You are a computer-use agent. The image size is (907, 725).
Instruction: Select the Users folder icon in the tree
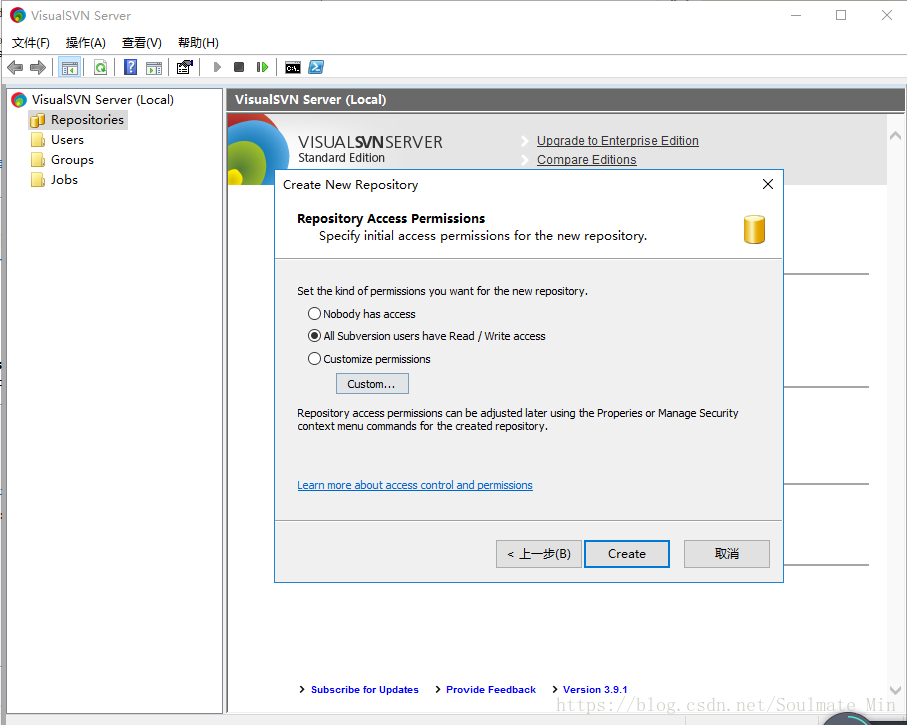(x=38, y=140)
